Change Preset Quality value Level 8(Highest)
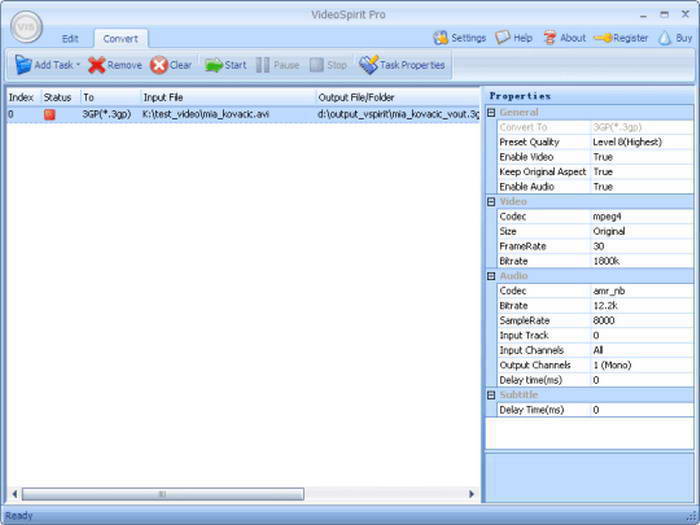Image resolution: width=700 pixels, height=525 pixels. pyautogui.click(x=642, y=142)
